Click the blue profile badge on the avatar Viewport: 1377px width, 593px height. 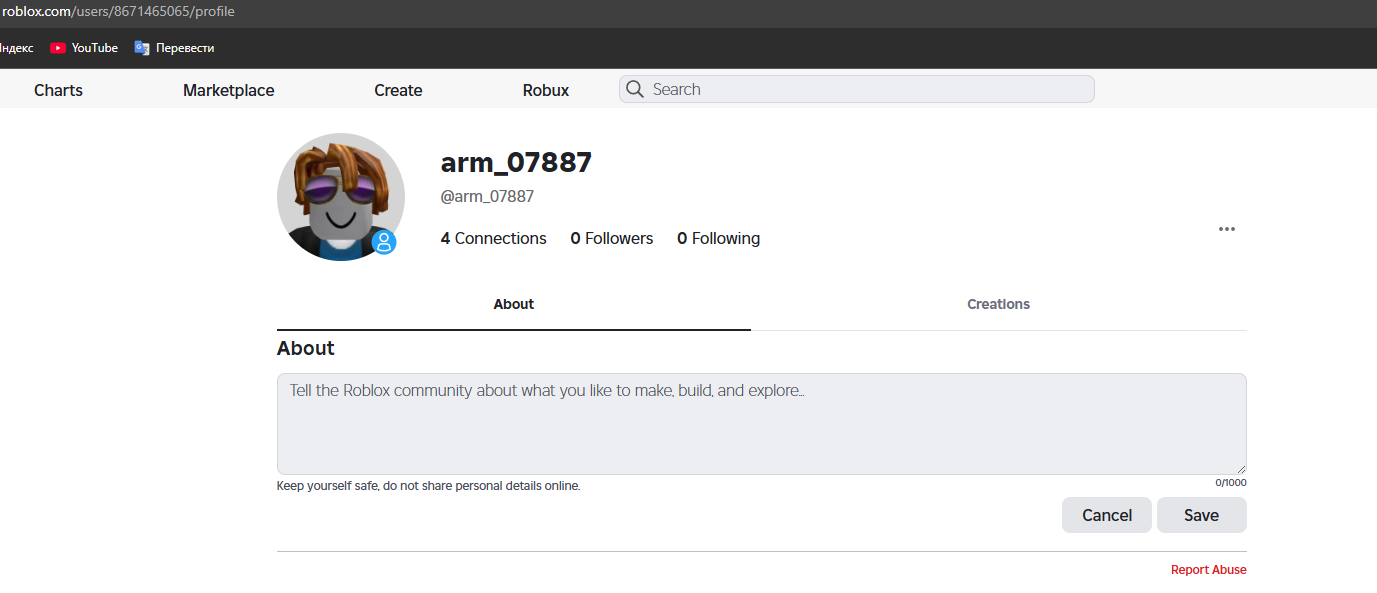coord(384,242)
